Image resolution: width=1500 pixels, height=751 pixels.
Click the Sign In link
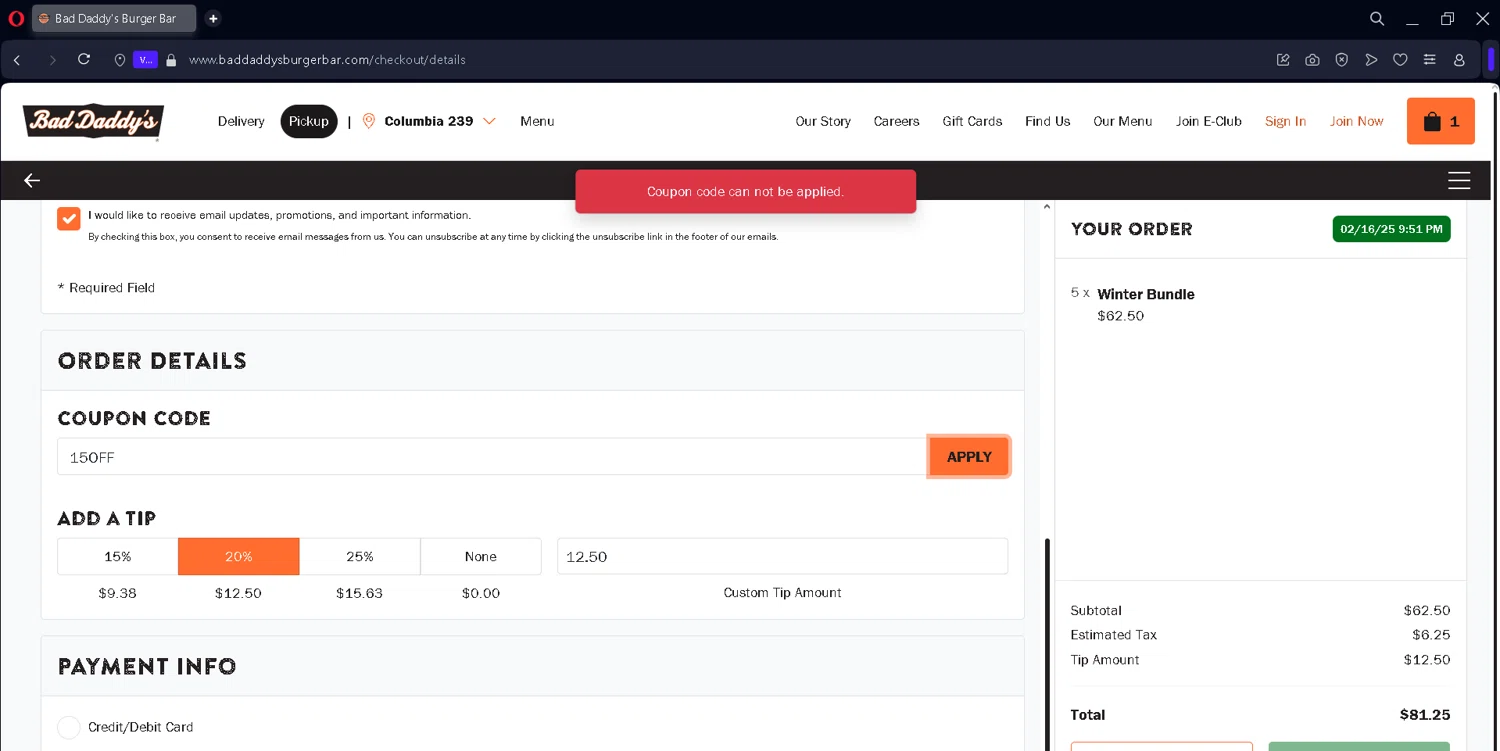coord(1285,121)
